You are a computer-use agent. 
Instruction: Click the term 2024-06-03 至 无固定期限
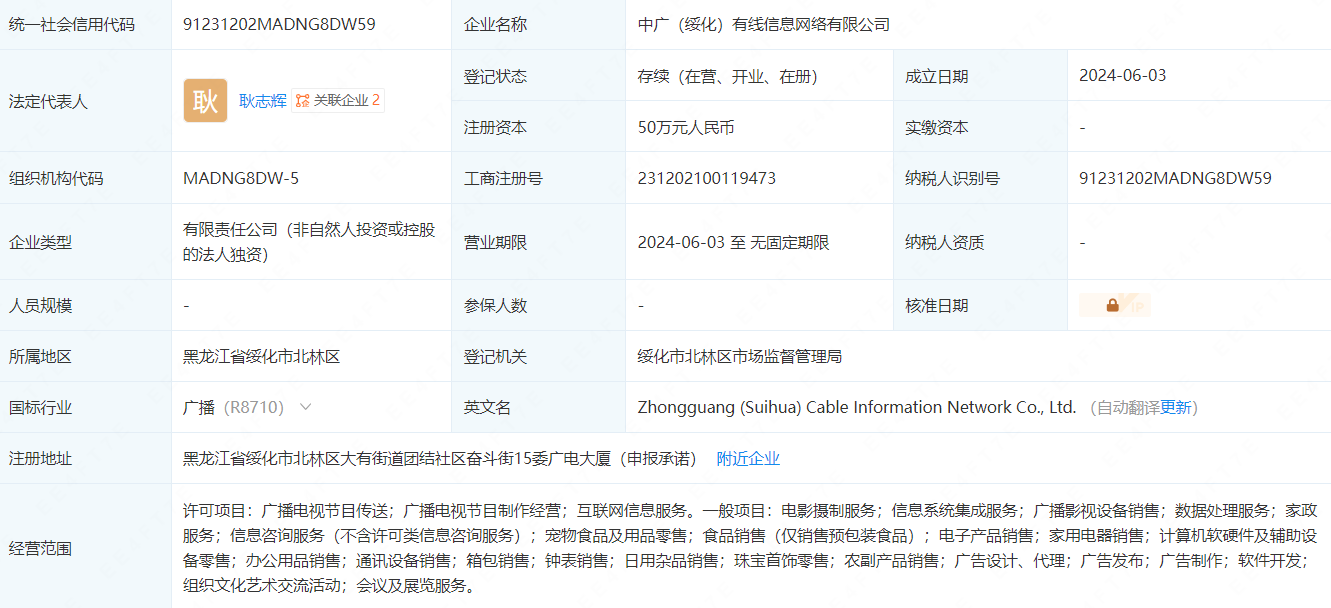click(x=734, y=243)
